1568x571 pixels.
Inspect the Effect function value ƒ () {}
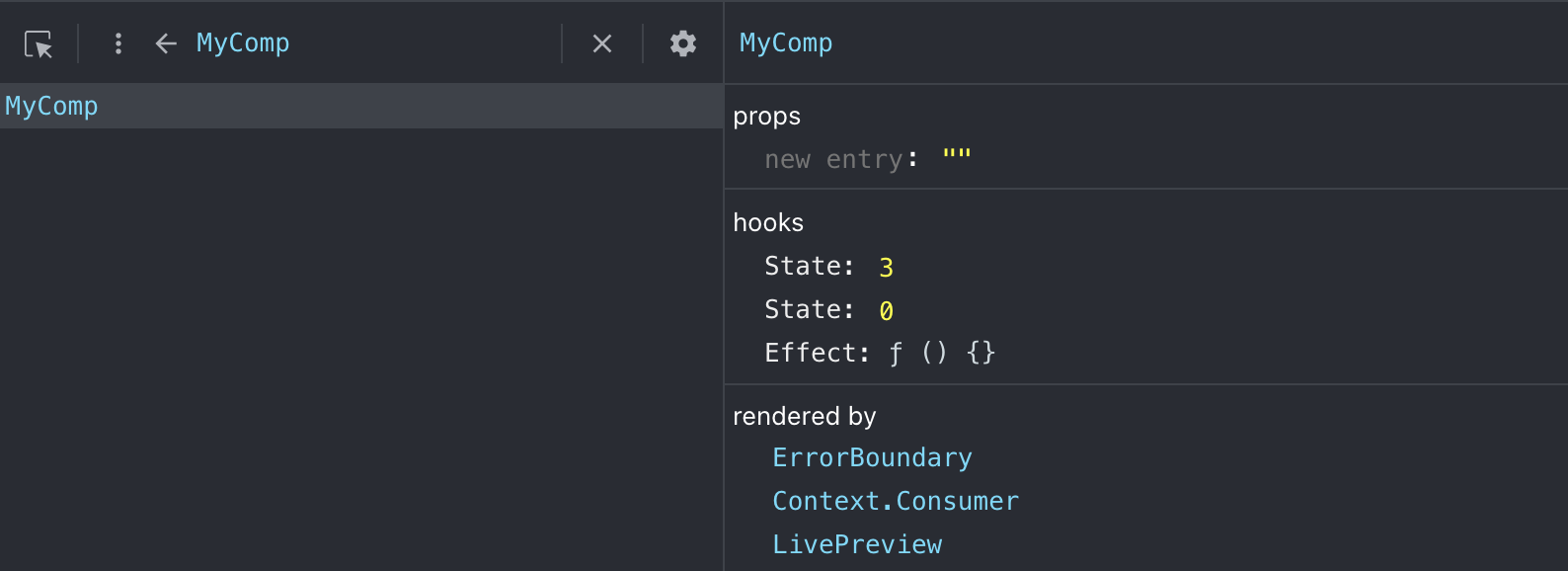(942, 353)
